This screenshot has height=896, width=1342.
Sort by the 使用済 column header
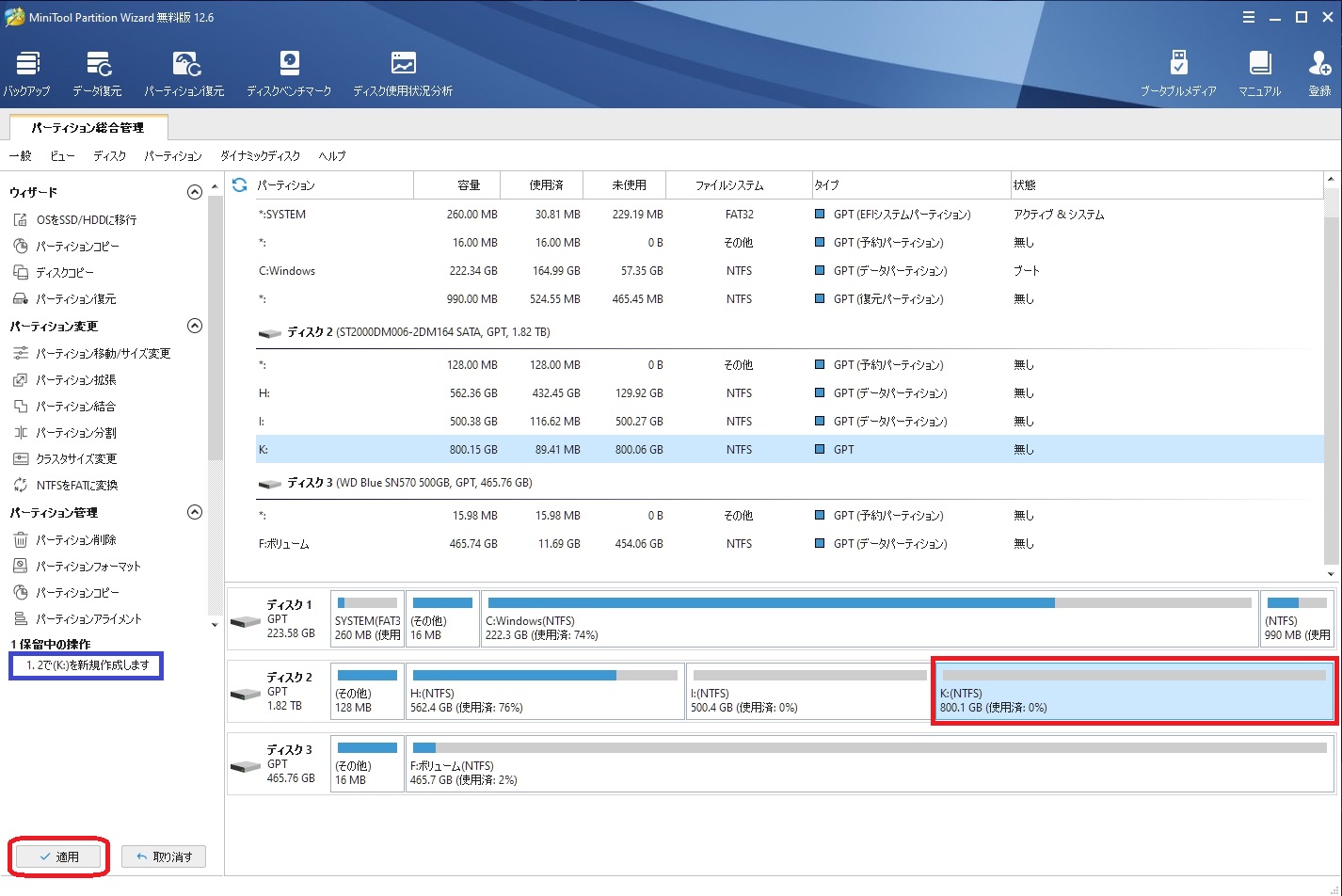pos(542,185)
